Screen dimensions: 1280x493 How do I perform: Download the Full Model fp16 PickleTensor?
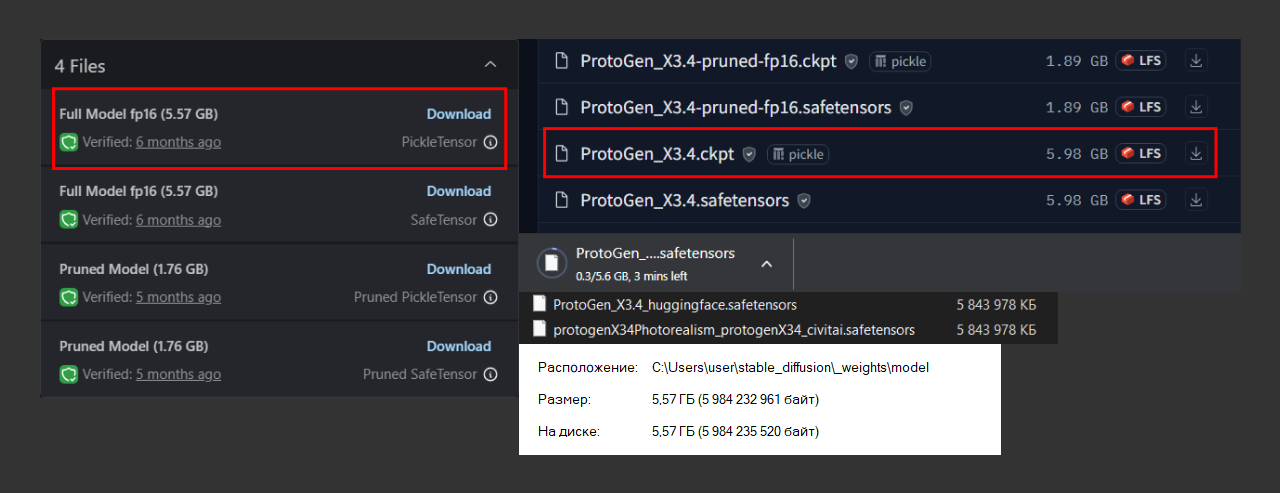point(458,114)
